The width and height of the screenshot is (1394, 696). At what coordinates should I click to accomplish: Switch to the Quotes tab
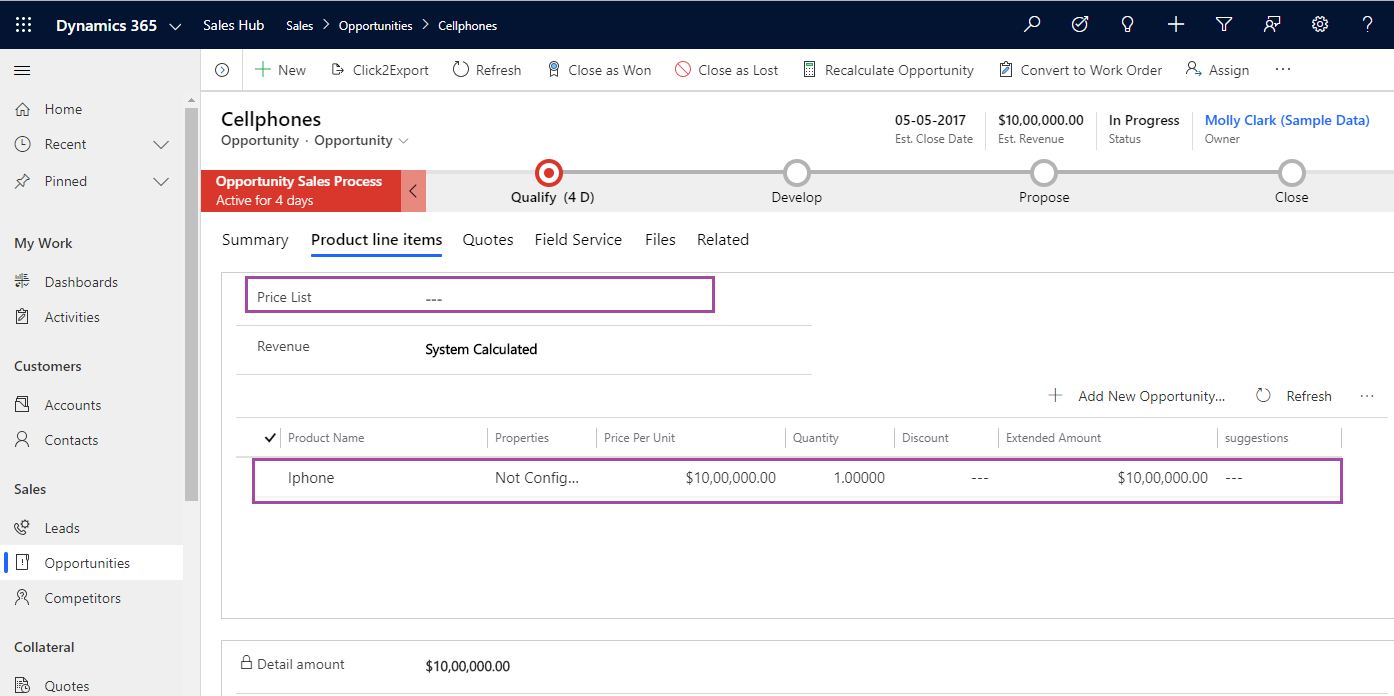click(x=488, y=240)
